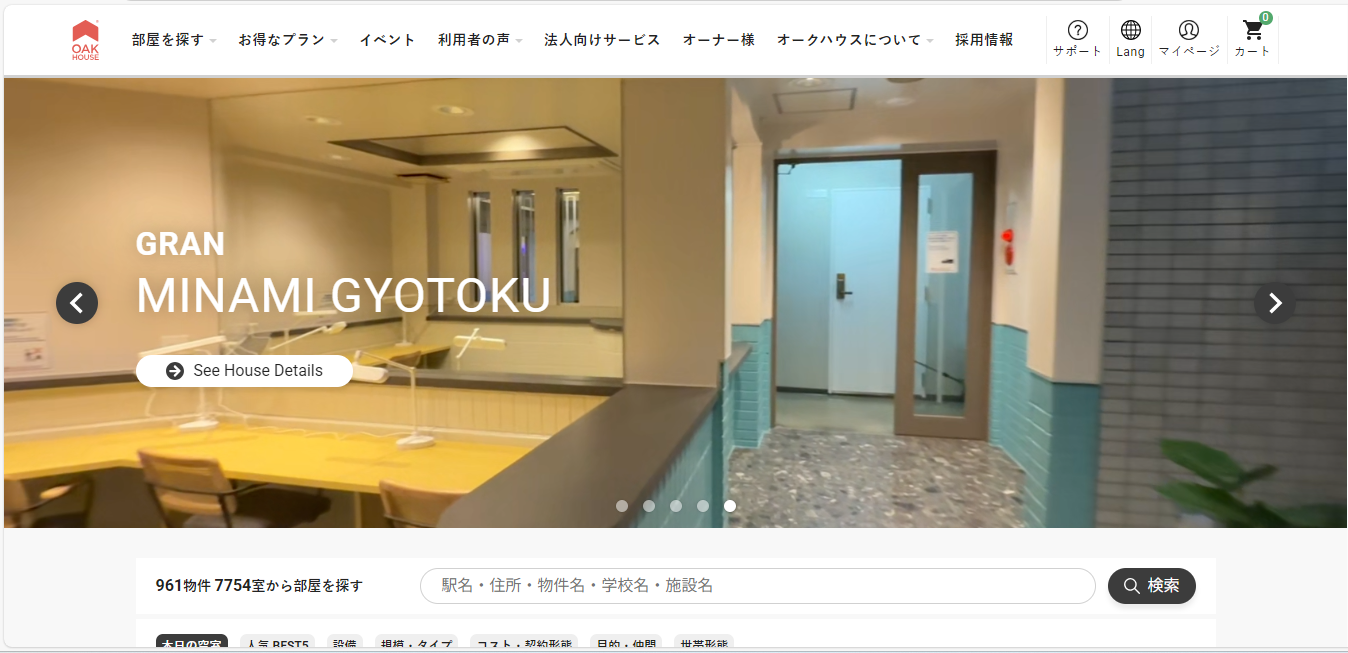Open the サポート help icon

1077,39
